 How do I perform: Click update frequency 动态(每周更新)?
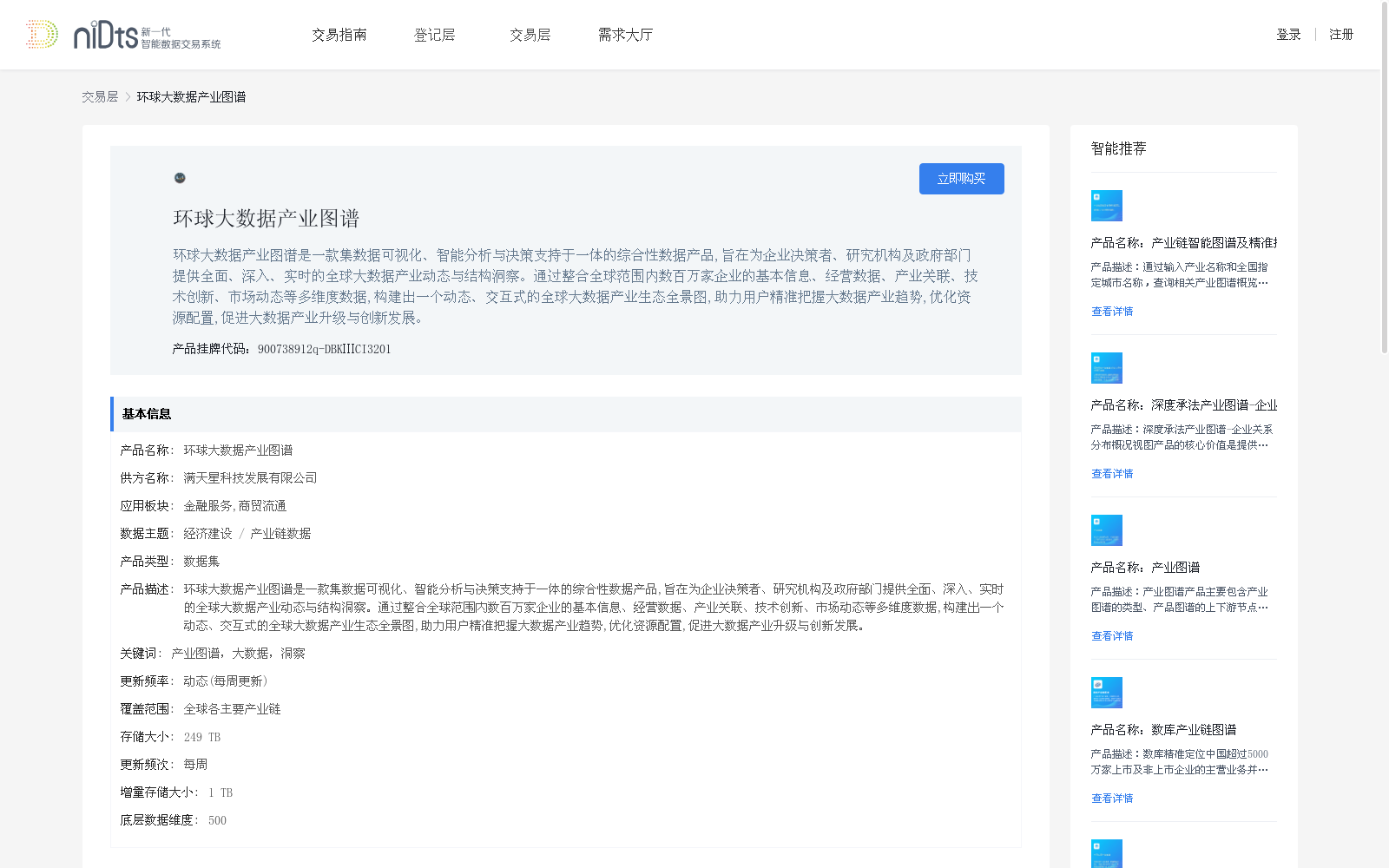point(226,681)
